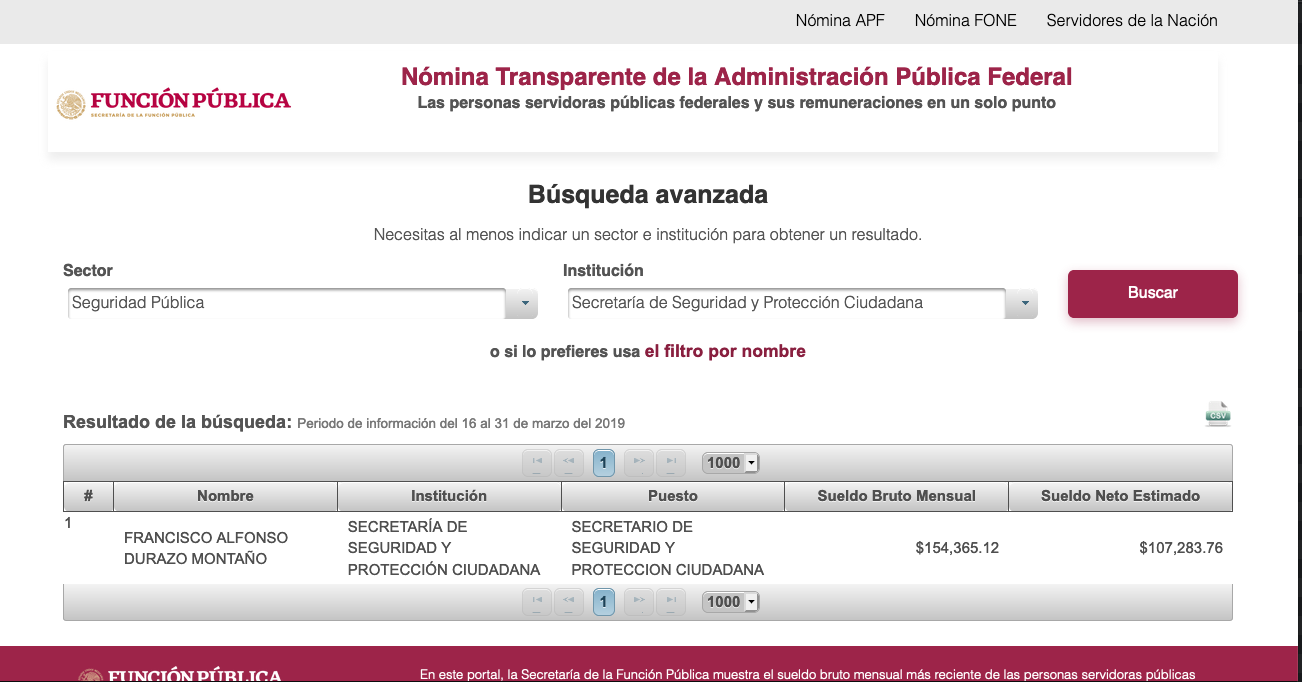Viewport: 1302px width, 682px height.
Task: Click next page arrow in paginator above table
Action: point(639,462)
